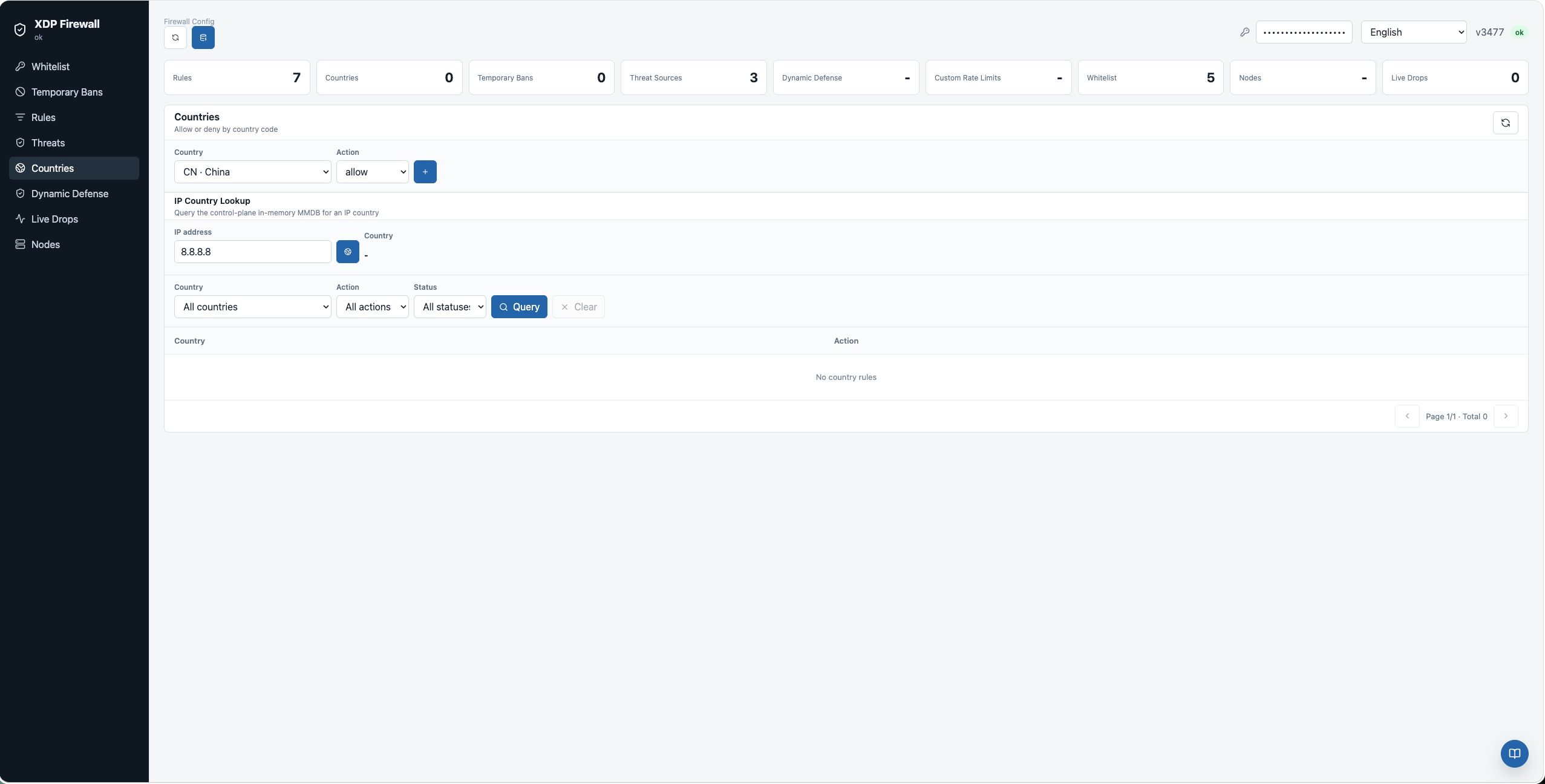
Task: Change the English language selector
Action: tap(1414, 32)
